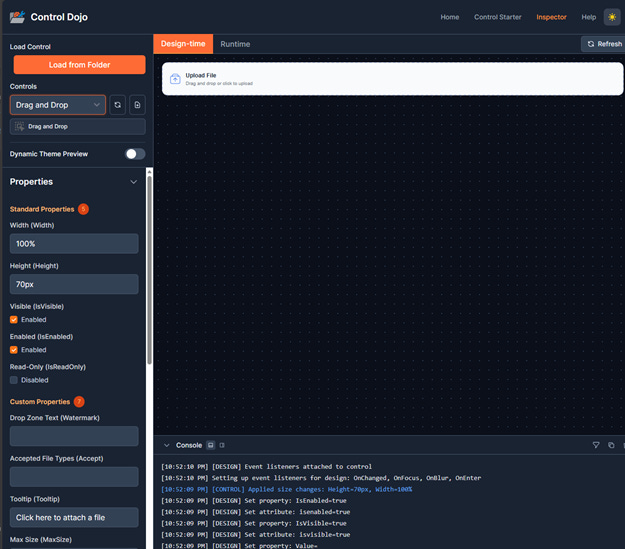Click the 'Custom Properties' heading
This screenshot has width=625, height=549.
coord(40,402)
